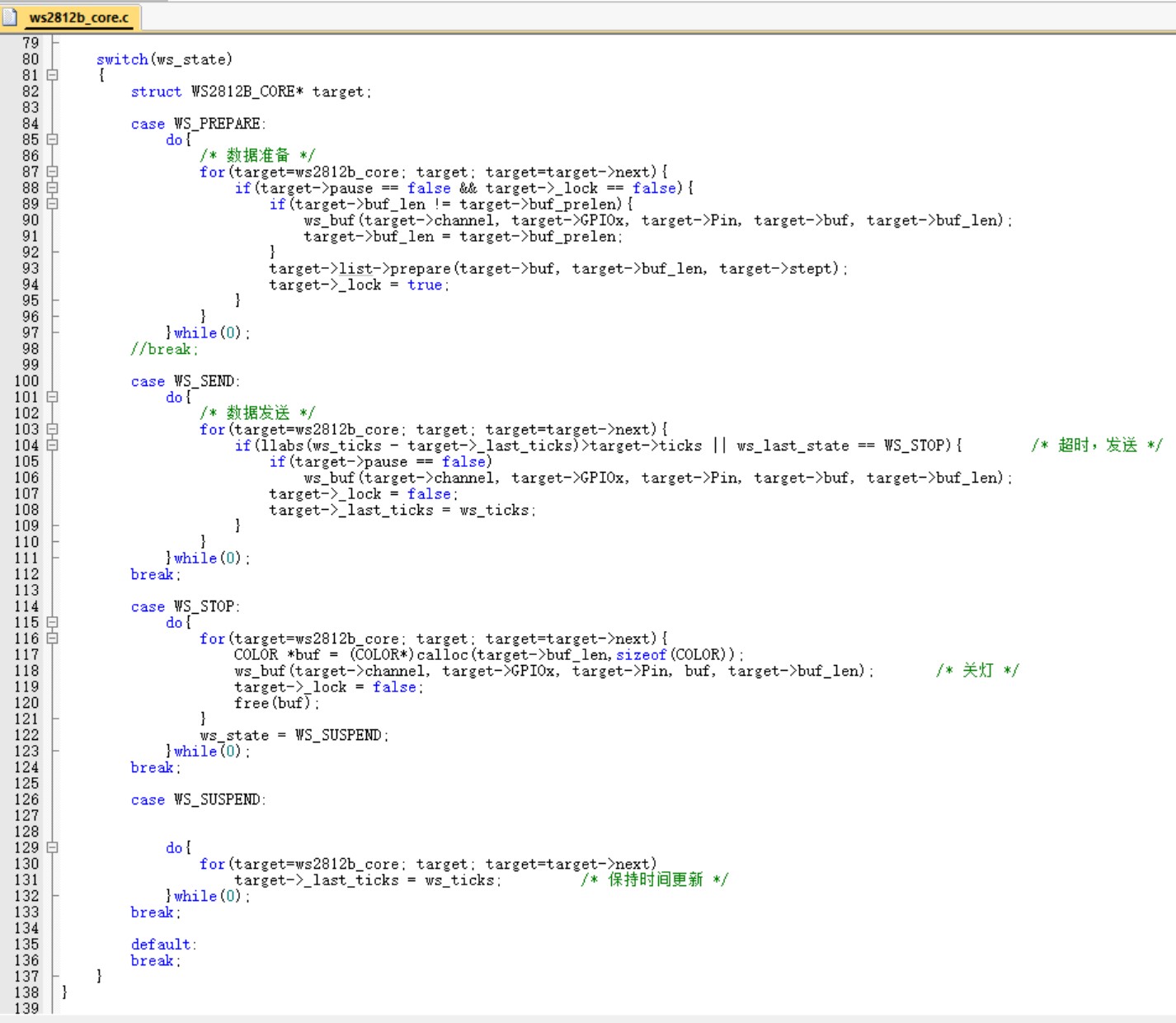1176x1023 pixels.
Task: Click line number 126 in the margin
Action: point(26,799)
